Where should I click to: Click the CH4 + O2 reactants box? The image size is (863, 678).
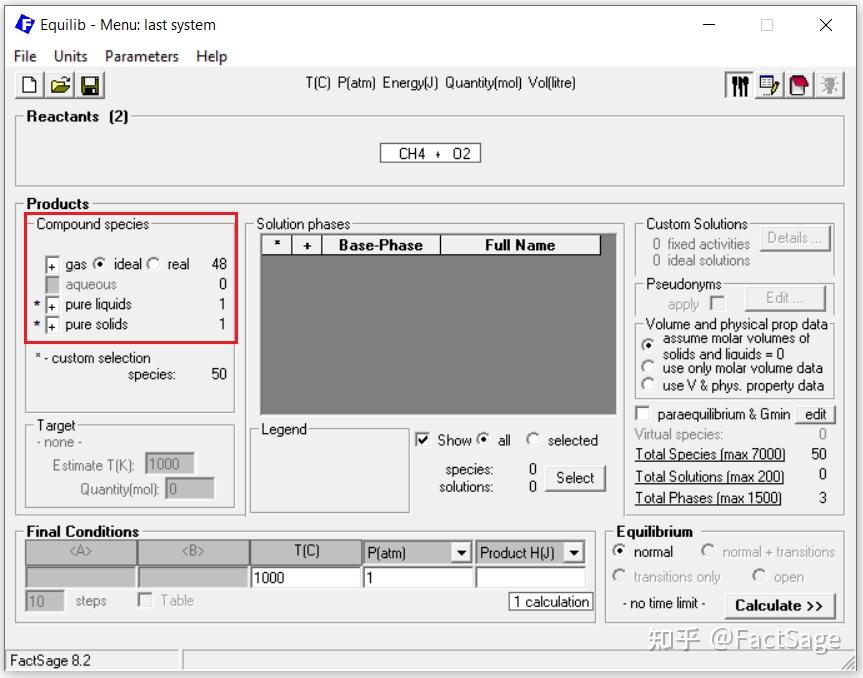[x=430, y=153]
